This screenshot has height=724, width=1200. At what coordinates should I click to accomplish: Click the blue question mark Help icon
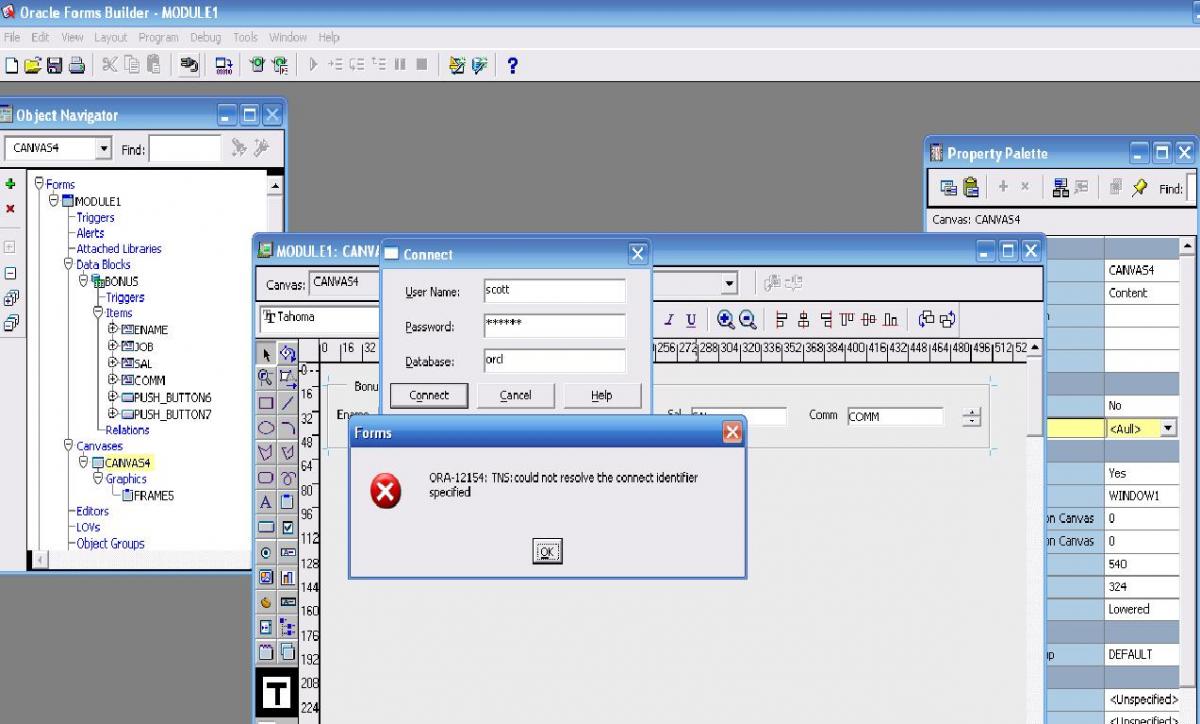pyautogui.click(x=512, y=65)
